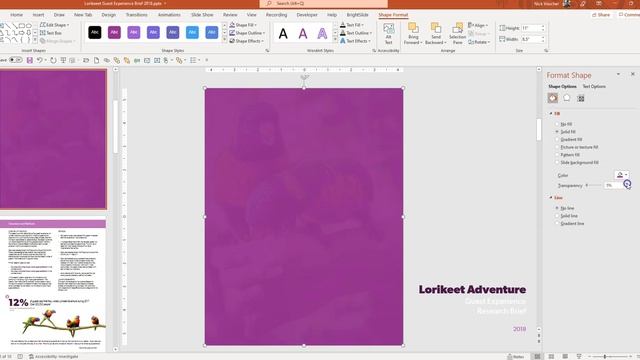
Task: Click the Send Backward icon
Action: [436, 28]
